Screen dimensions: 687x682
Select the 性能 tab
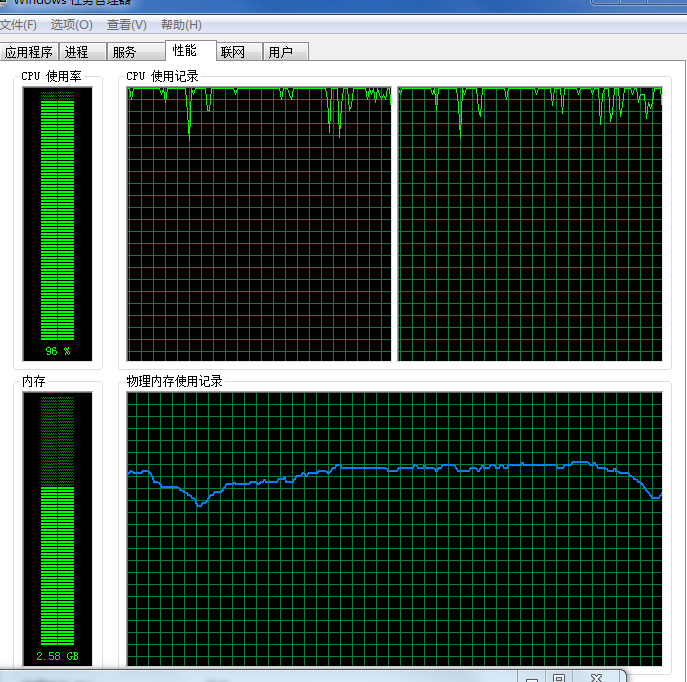[x=184, y=50]
